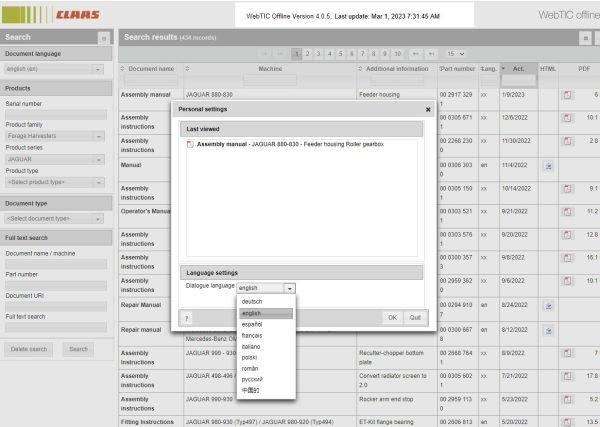The height and width of the screenshot is (427, 600).
Task: Sort results by Act. date column
Action: click(518, 69)
